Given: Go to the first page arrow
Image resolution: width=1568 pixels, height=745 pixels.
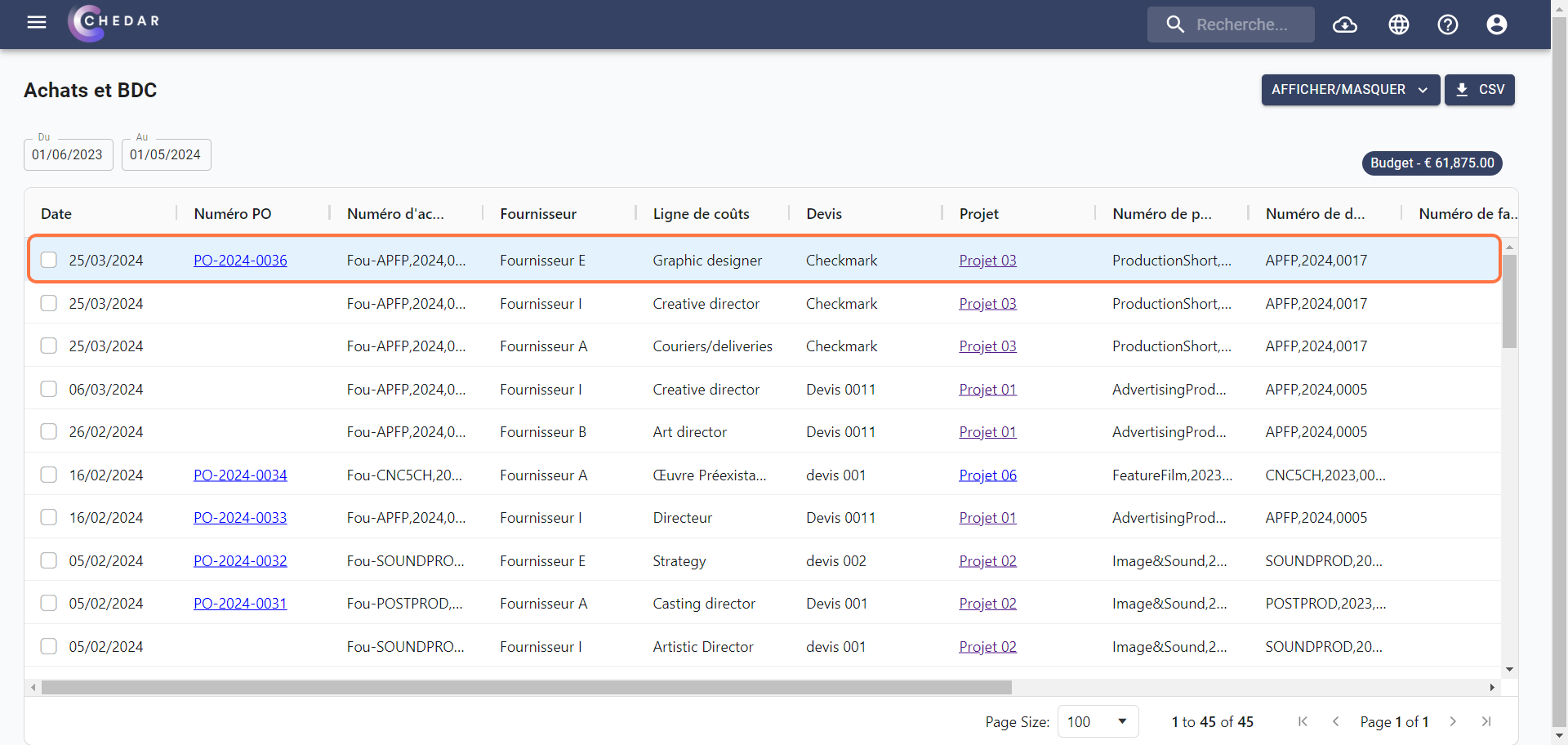Looking at the screenshot, I should point(1303,721).
